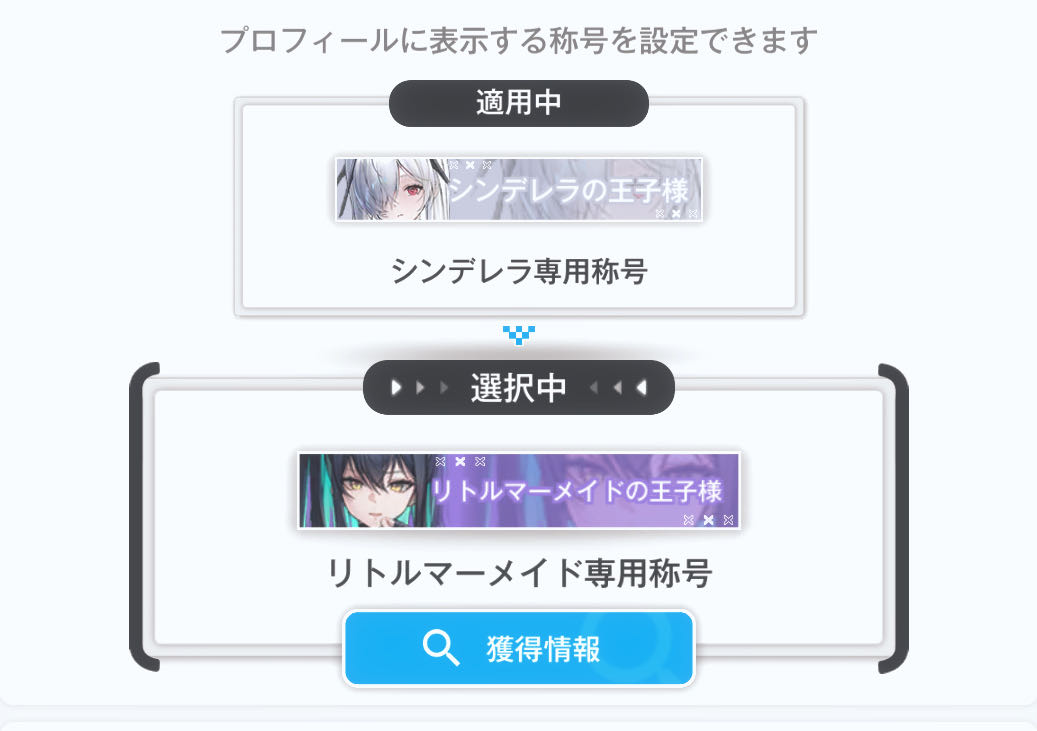Select the 適用中 label pill
The width and height of the screenshot is (1037, 731).
click(518, 103)
